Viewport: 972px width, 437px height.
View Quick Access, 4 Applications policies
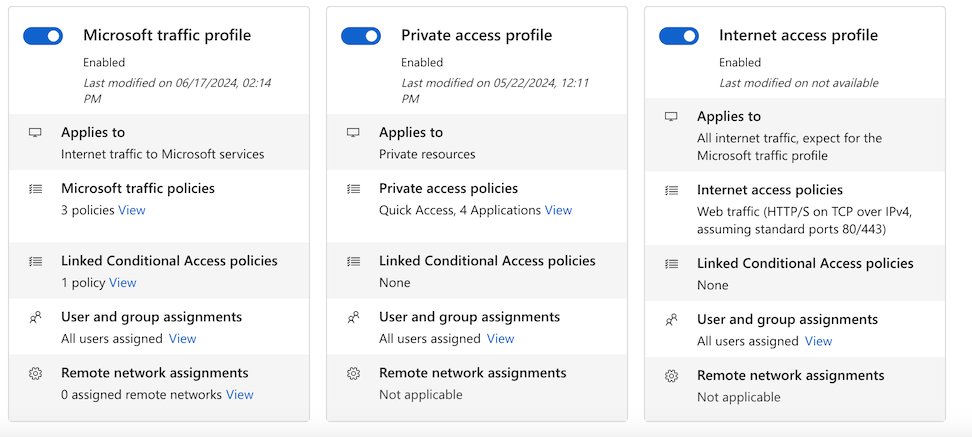(558, 210)
